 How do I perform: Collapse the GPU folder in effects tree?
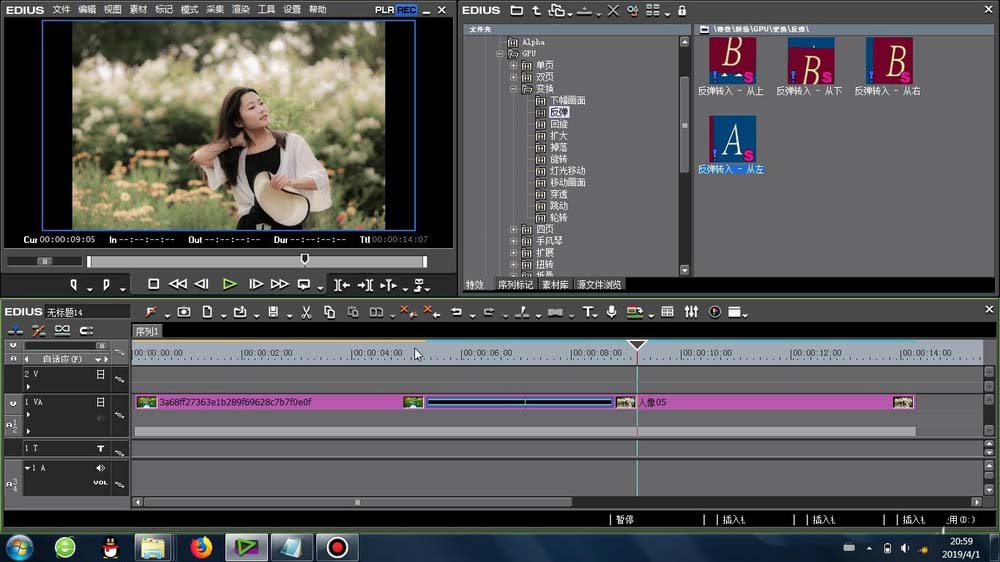[500, 54]
